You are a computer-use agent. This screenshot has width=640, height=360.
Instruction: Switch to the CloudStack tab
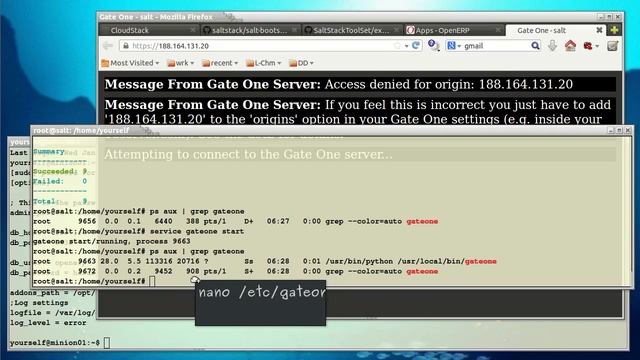(x=149, y=30)
